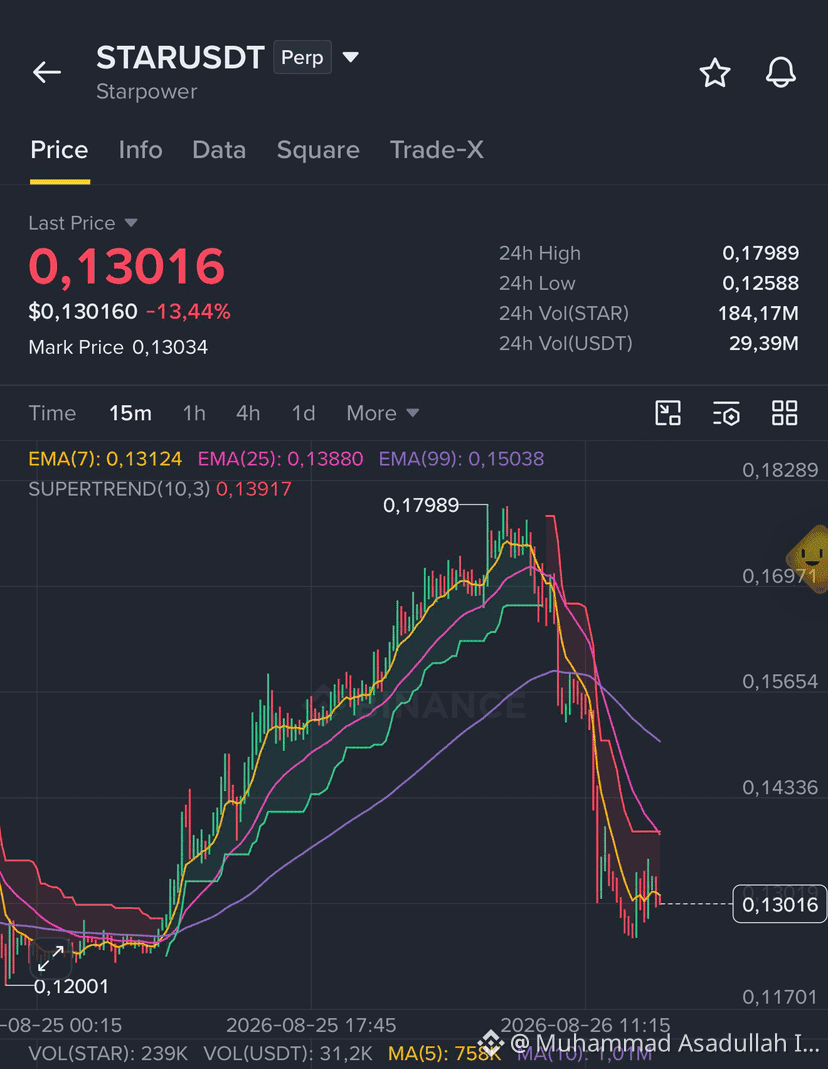The width and height of the screenshot is (828, 1069).
Task: Open the STARUSDT pair selector dropdown arrow
Action: pos(350,57)
